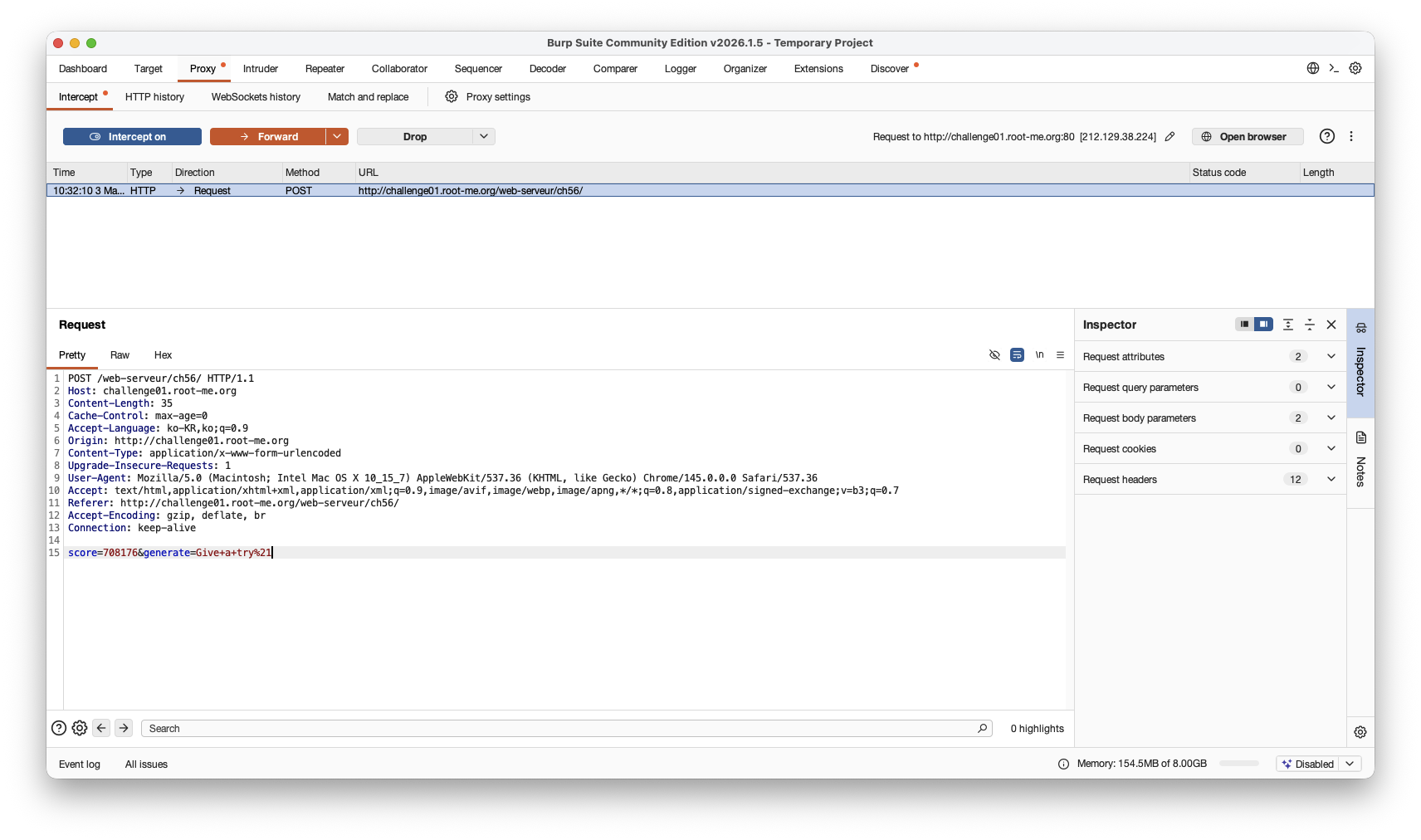Open Discover tab
The image size is (1421, 840).
(x=890, y=69)
